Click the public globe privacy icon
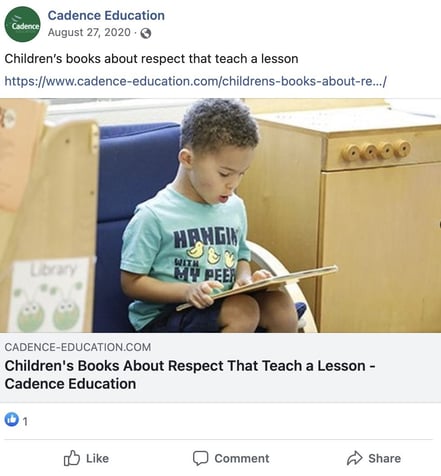Viewport: 441px width, 476px height. click(146, 33)
